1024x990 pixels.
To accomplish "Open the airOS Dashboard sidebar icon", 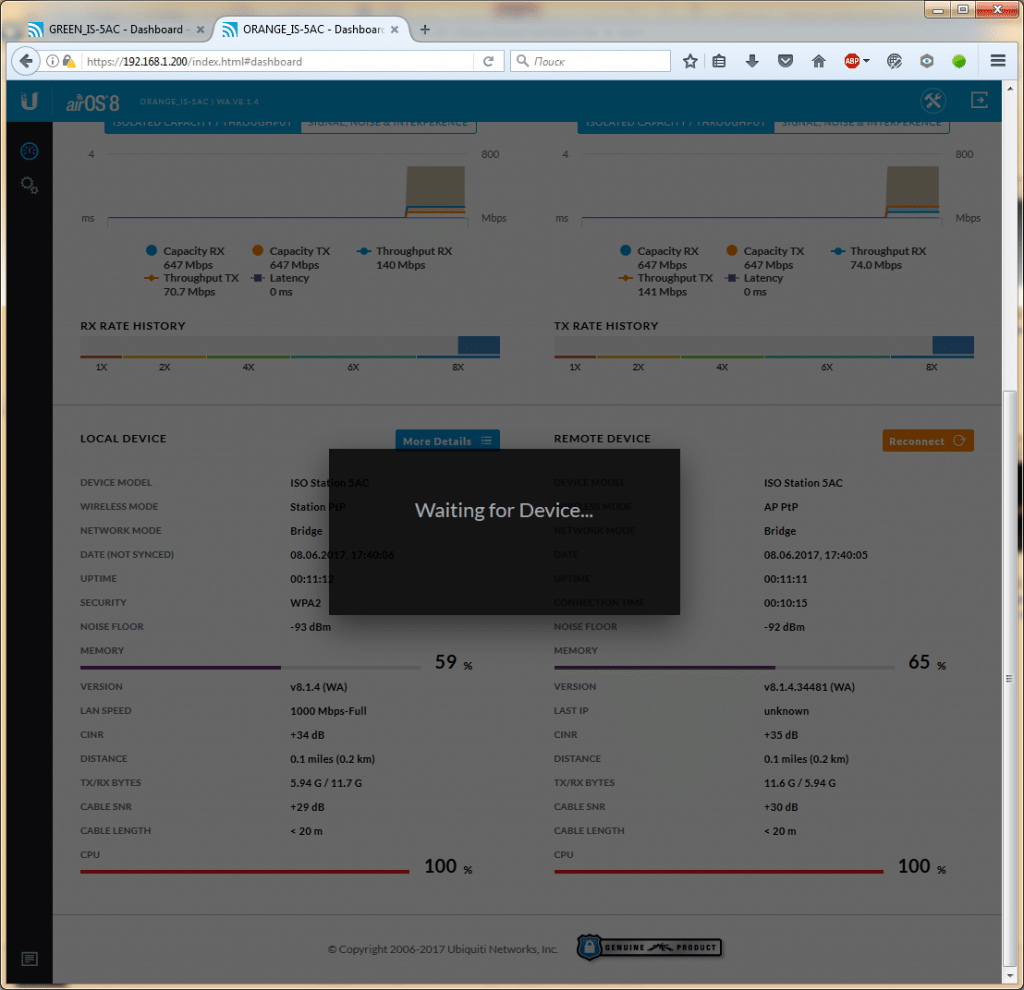I will pyautogui.click(x=30, y=151).
